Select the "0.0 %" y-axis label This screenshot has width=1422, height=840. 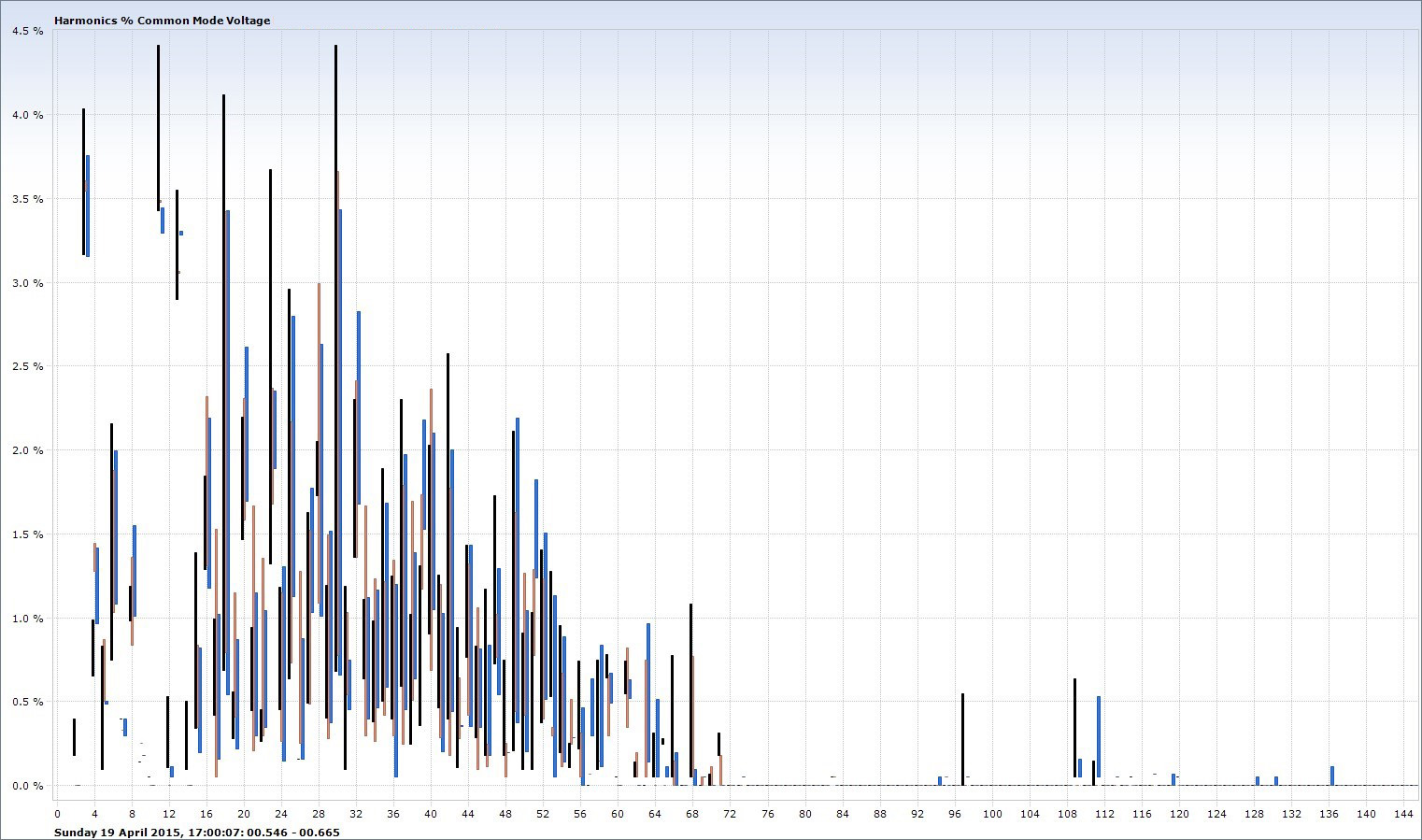pyautogui.click(x=28, y=786)
